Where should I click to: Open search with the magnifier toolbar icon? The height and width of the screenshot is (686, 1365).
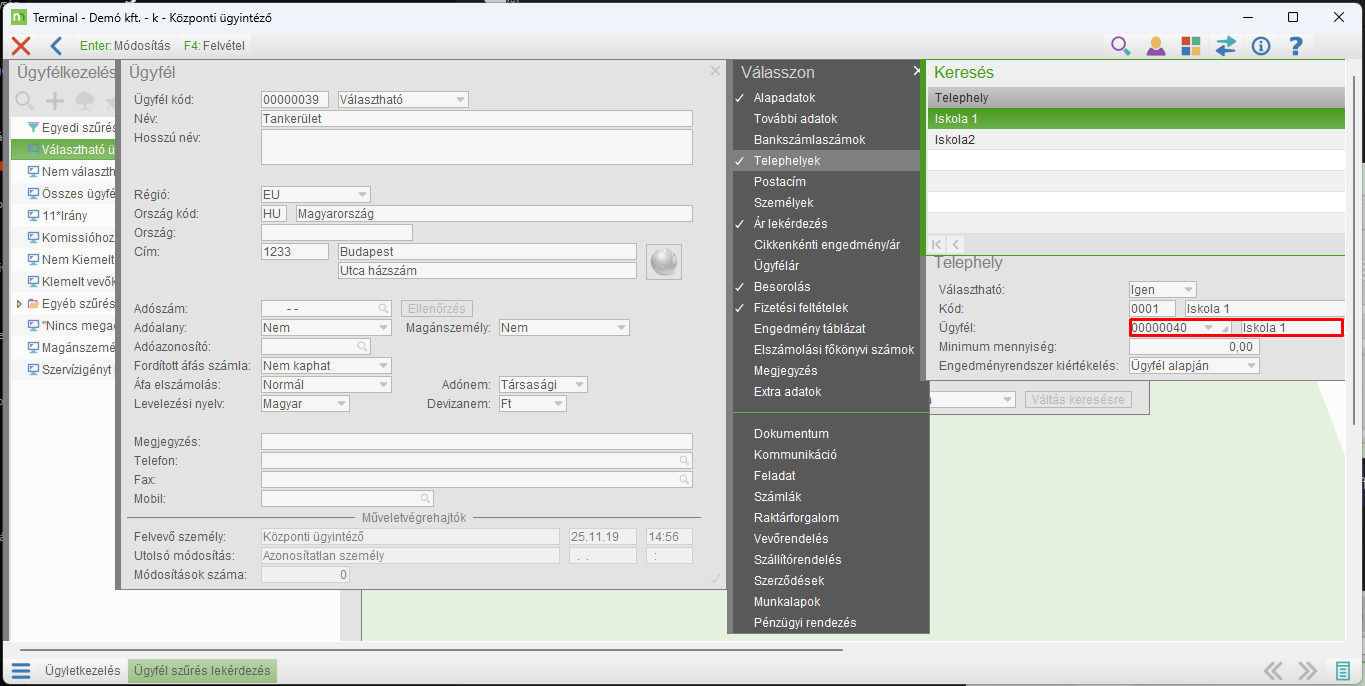1120,46
